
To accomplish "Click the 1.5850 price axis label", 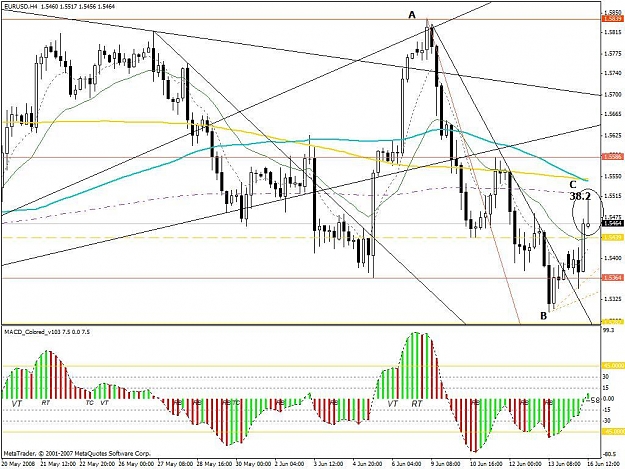I will tap(613, 12).
